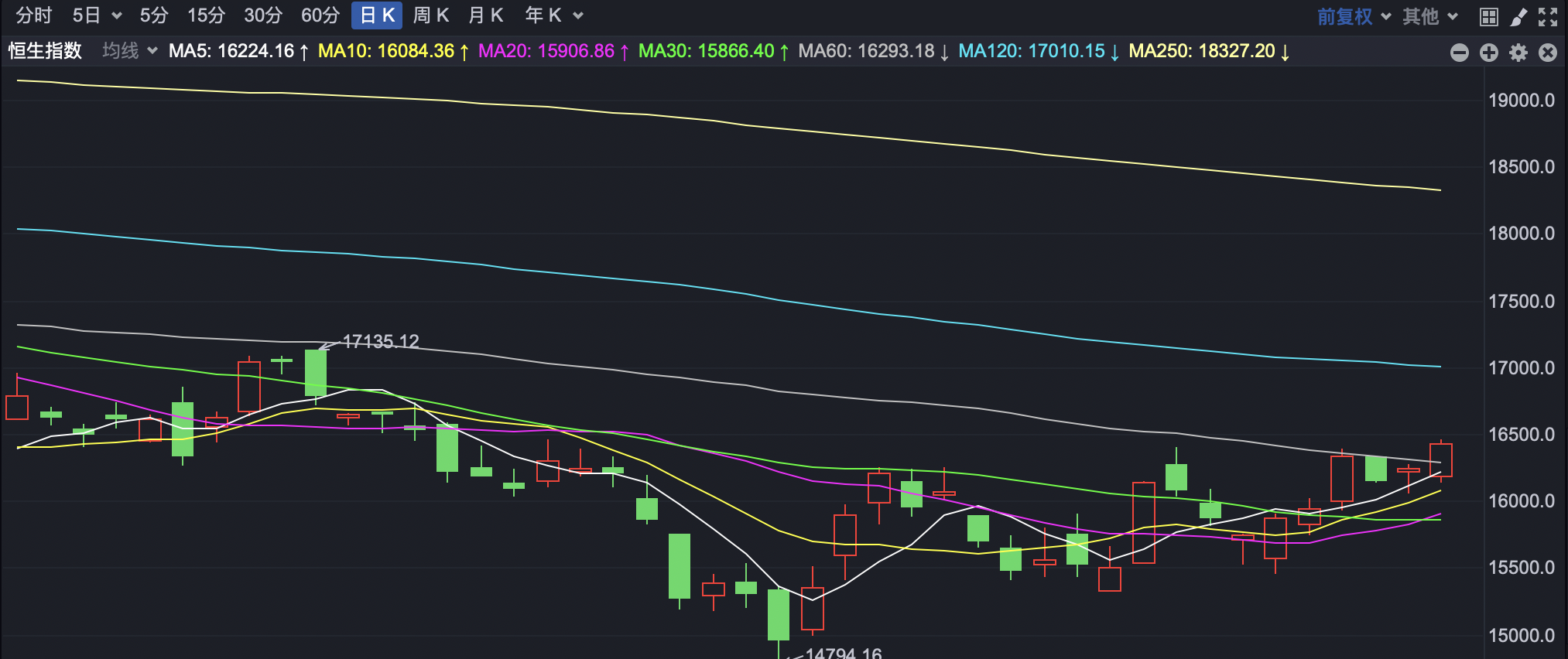The image size is (1568, 659).
Task: Switch to the 分时 intraday view
Action: pos(34,15)
